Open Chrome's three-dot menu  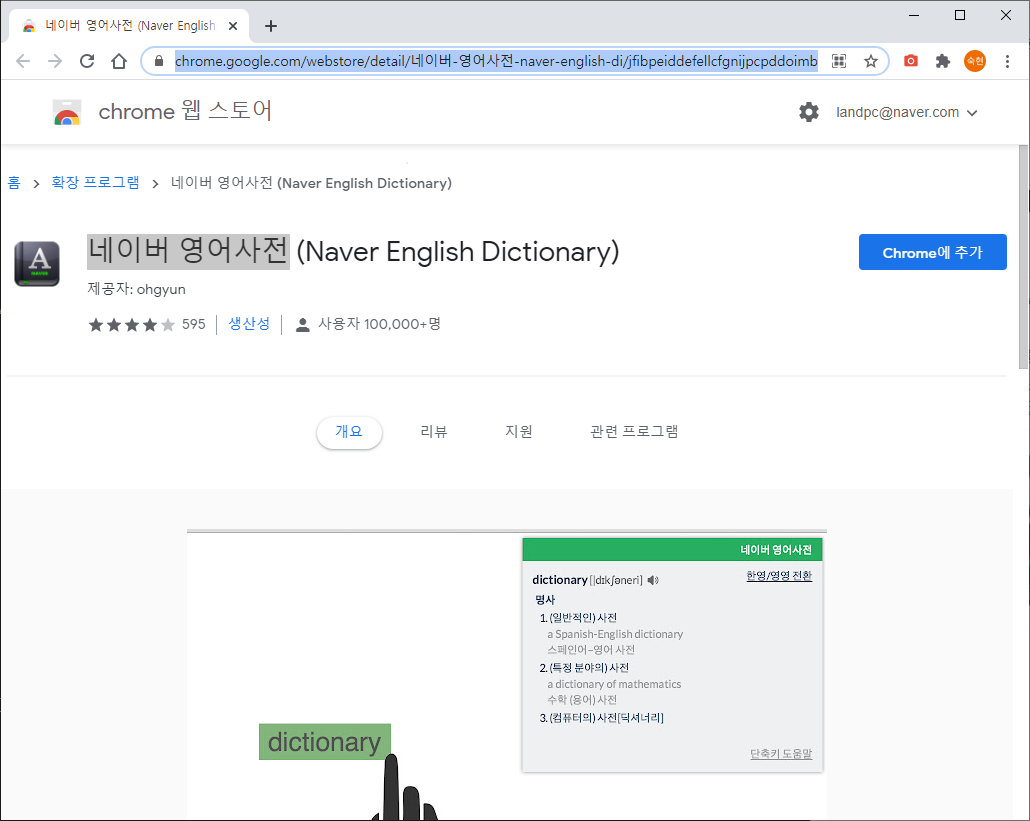1007,61
